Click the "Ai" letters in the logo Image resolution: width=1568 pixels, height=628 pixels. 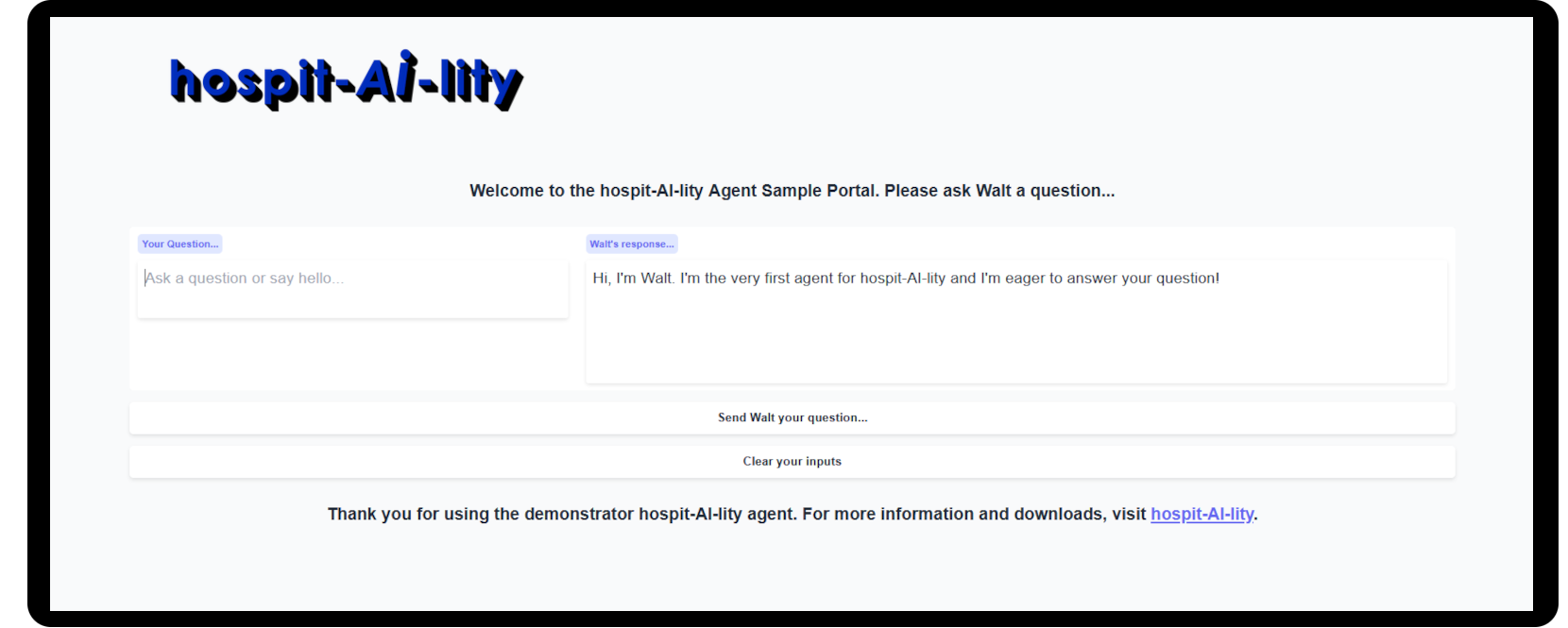coord(387,76)
